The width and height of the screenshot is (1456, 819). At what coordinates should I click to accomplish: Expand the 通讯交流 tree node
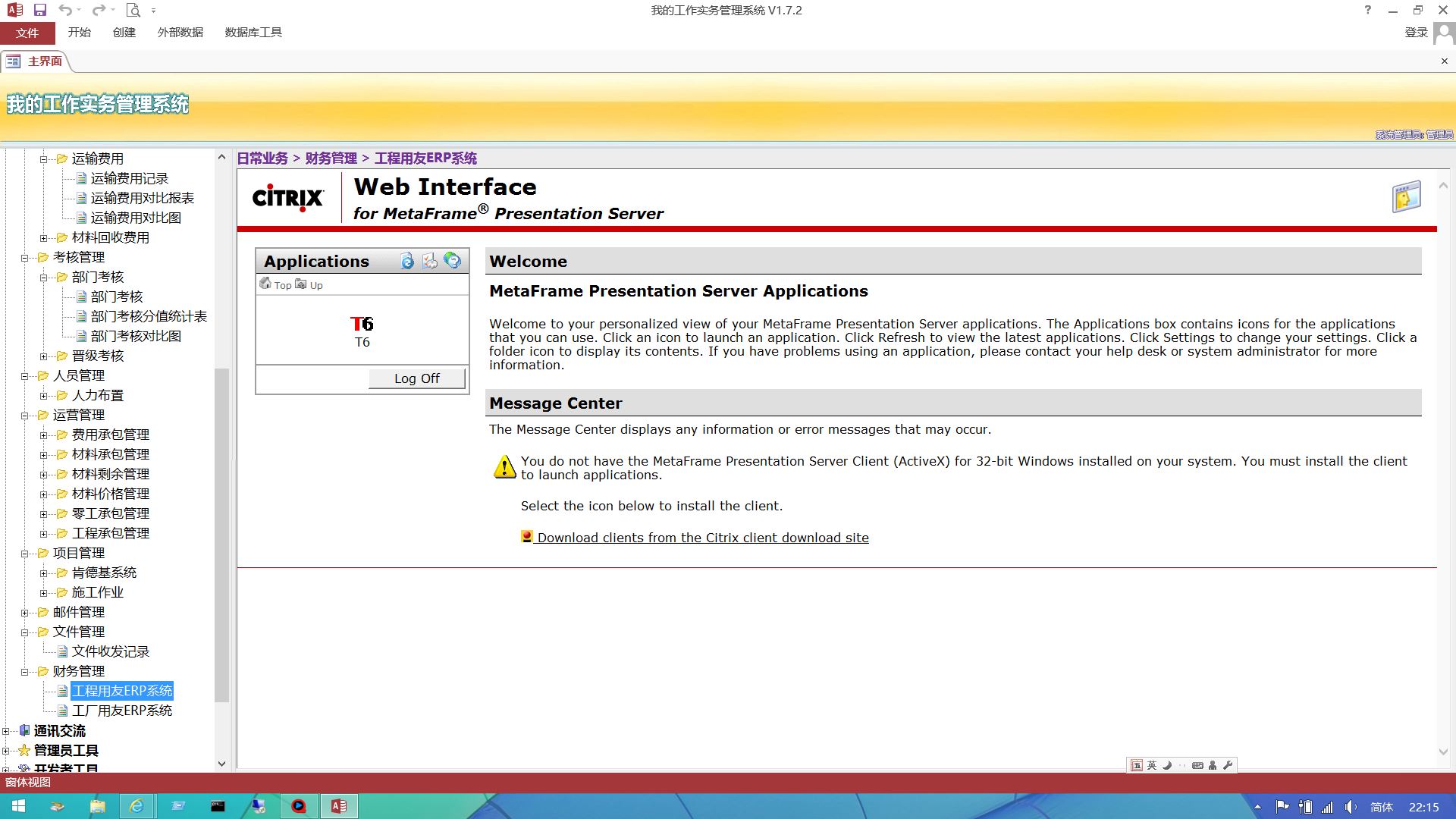6,732
